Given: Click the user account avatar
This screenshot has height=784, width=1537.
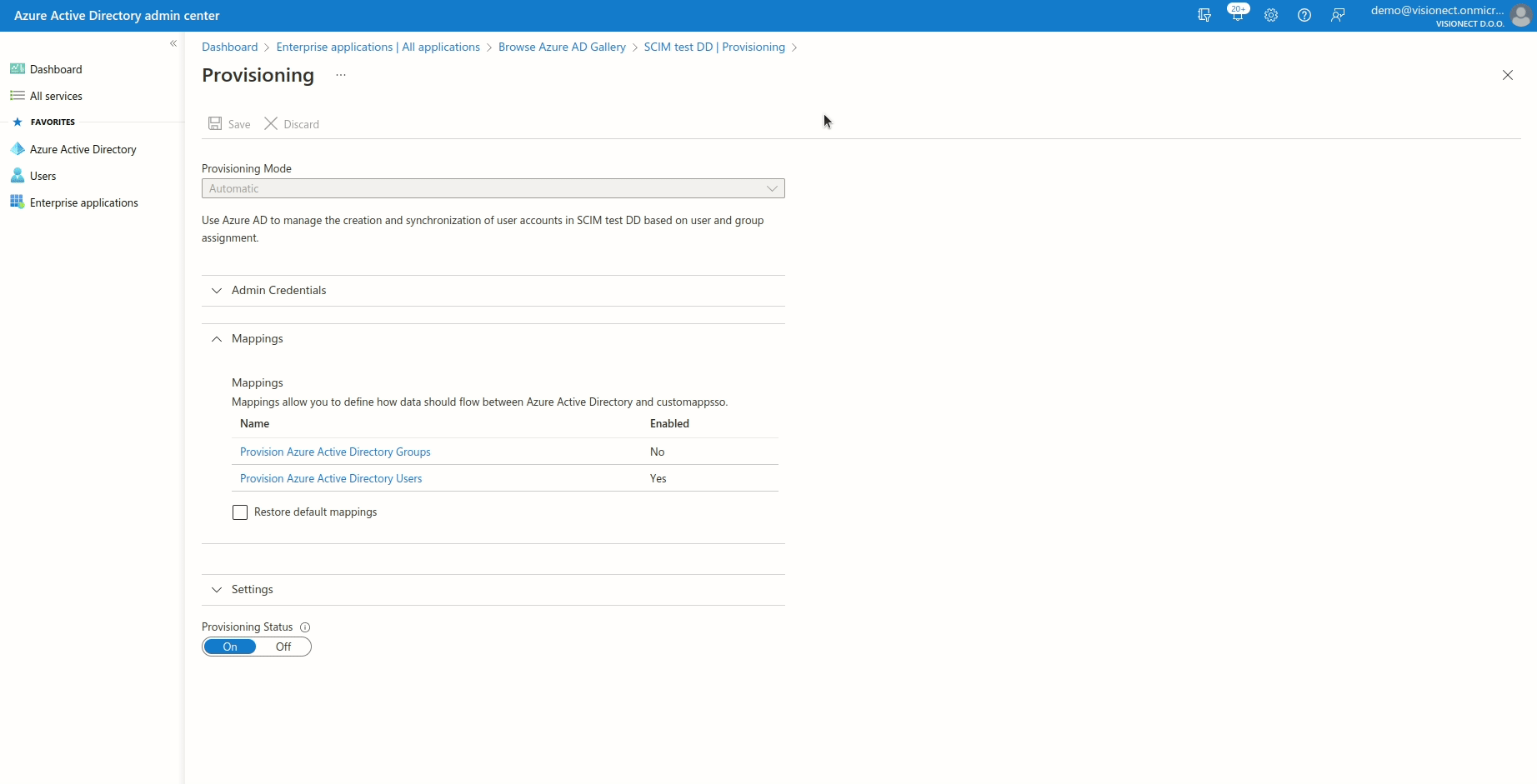Looking at the screenshot, I should pos(1521,16).
